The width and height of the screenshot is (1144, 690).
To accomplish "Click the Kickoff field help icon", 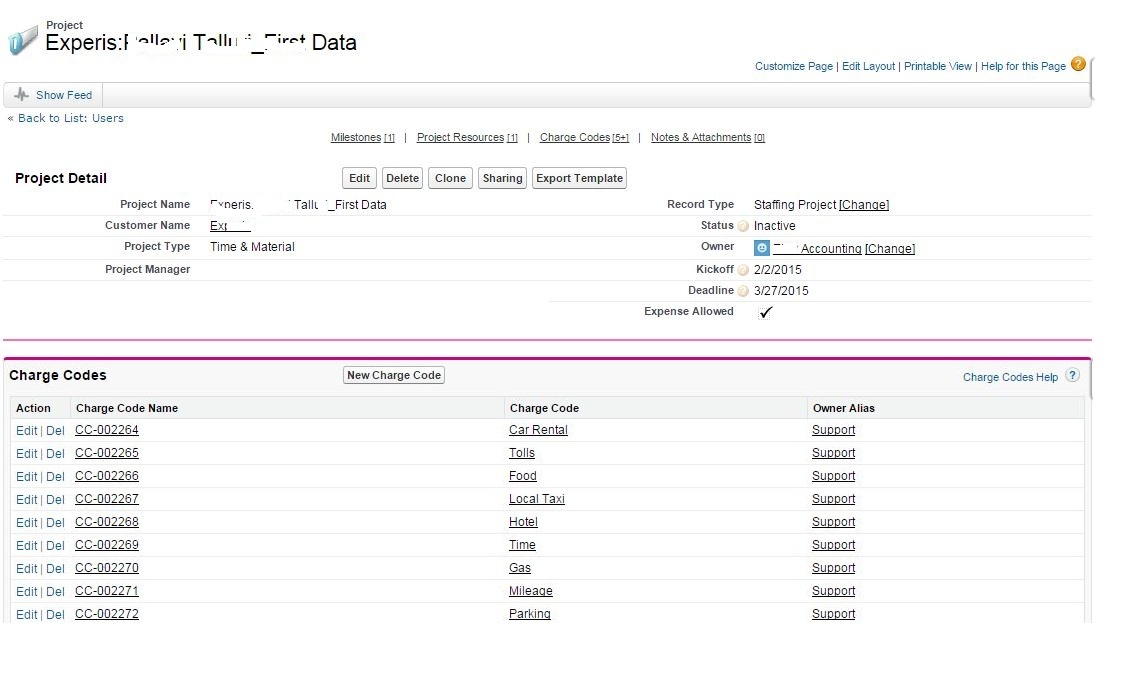I will click(x=743, y=271).
